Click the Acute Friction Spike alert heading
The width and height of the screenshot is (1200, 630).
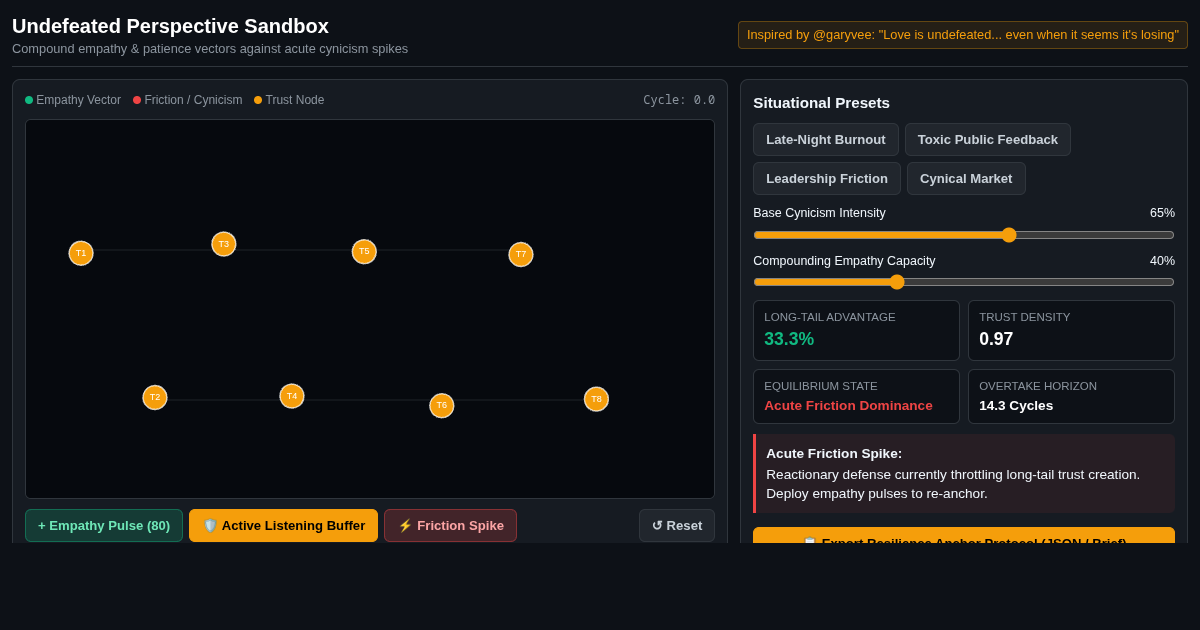[834, 453]
